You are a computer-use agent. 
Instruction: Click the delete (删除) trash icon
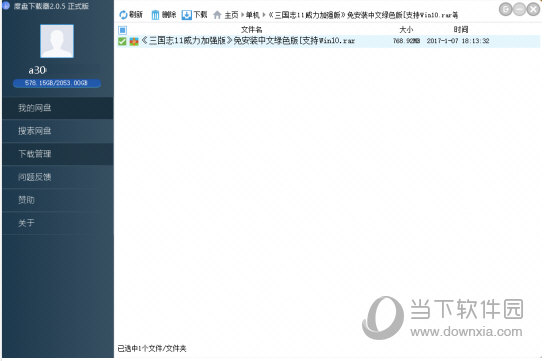[x=155, y=15]
